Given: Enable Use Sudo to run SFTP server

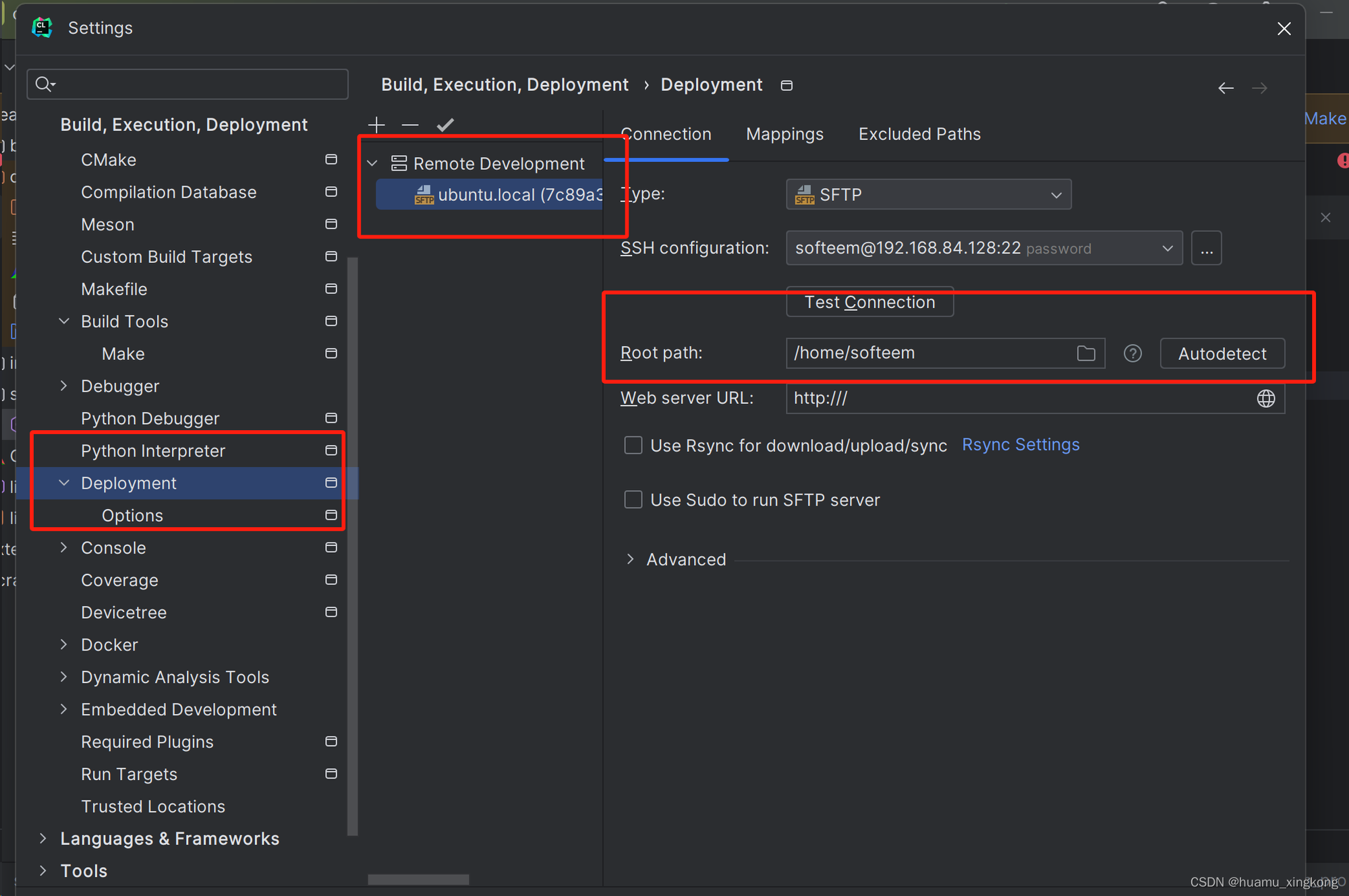Looking at the screenshot, I should coord(633,500).
